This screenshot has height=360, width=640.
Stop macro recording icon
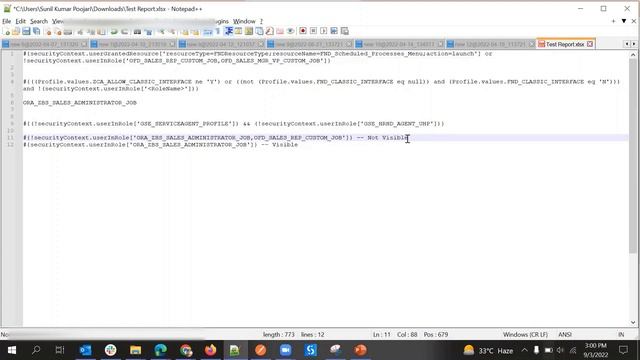coord(313,31)
